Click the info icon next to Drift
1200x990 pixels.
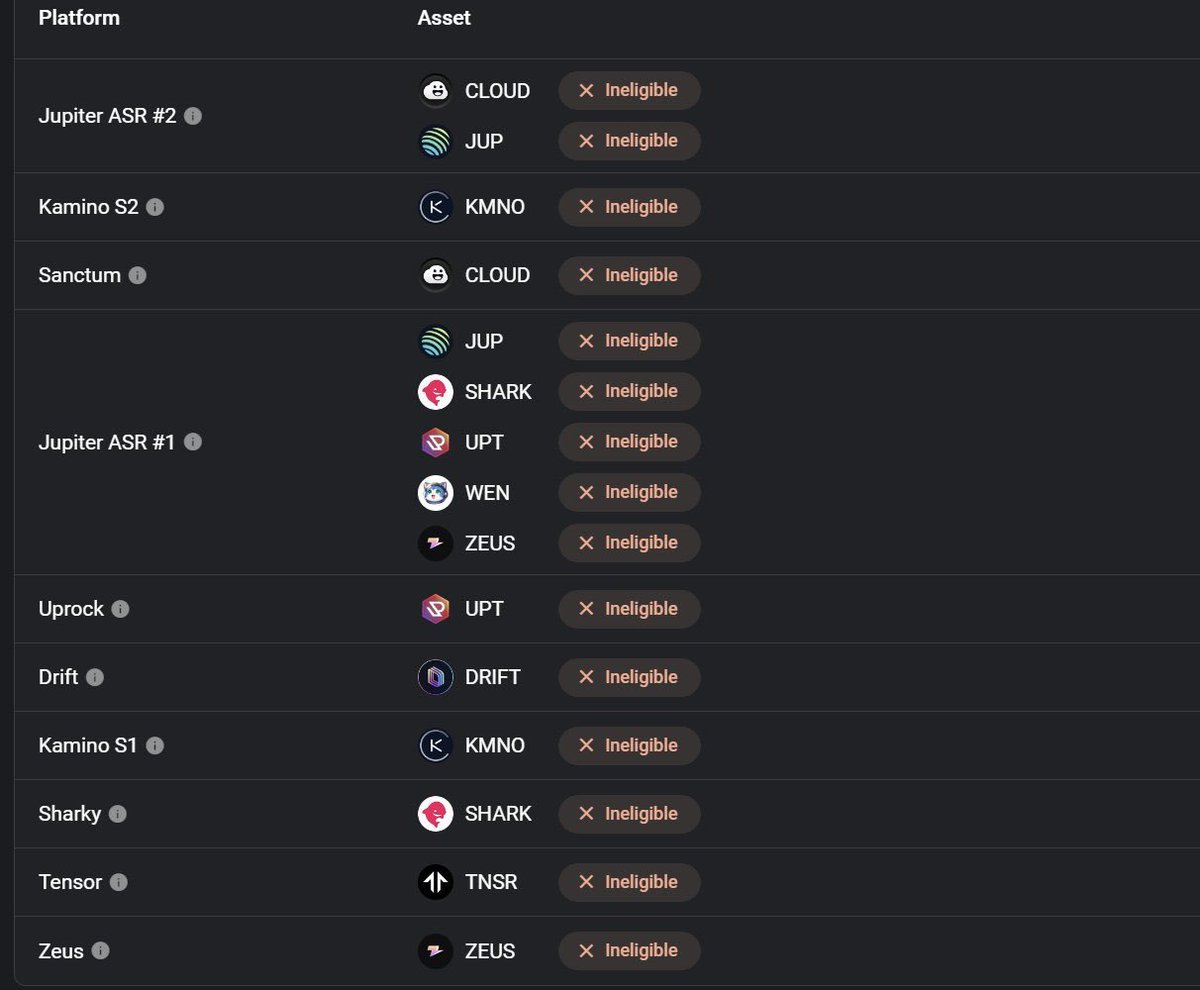point(95,677)
